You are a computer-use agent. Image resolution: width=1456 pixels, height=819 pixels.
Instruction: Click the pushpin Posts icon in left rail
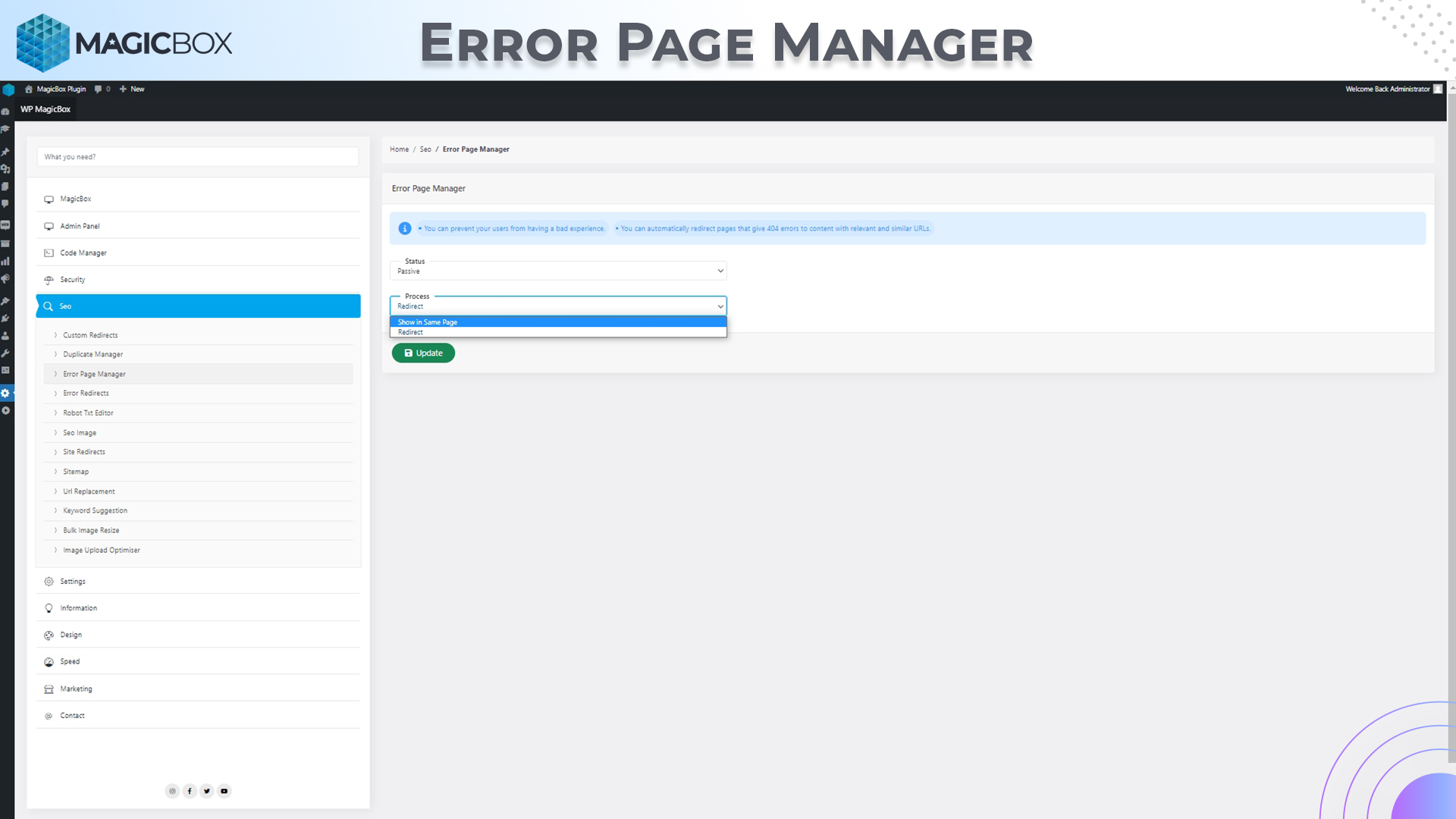[x=5, y=152]
